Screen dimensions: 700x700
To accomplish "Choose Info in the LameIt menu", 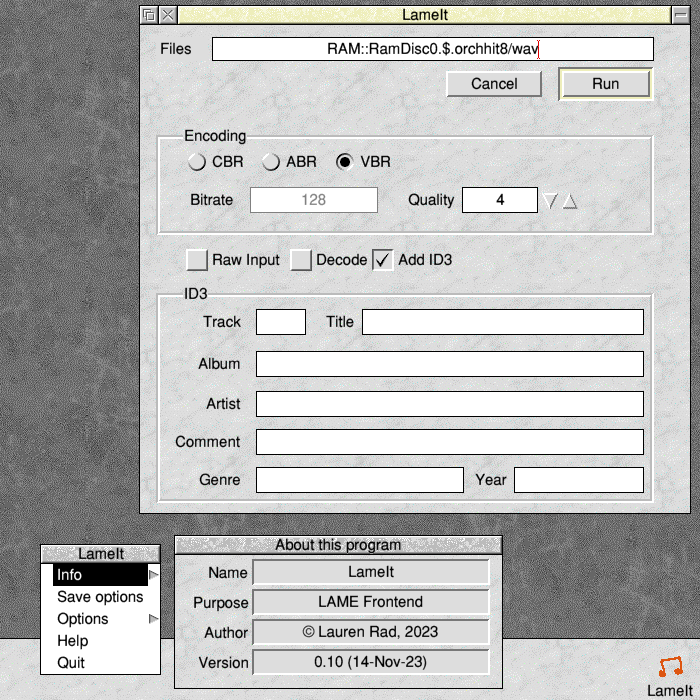I will (100, 575).
